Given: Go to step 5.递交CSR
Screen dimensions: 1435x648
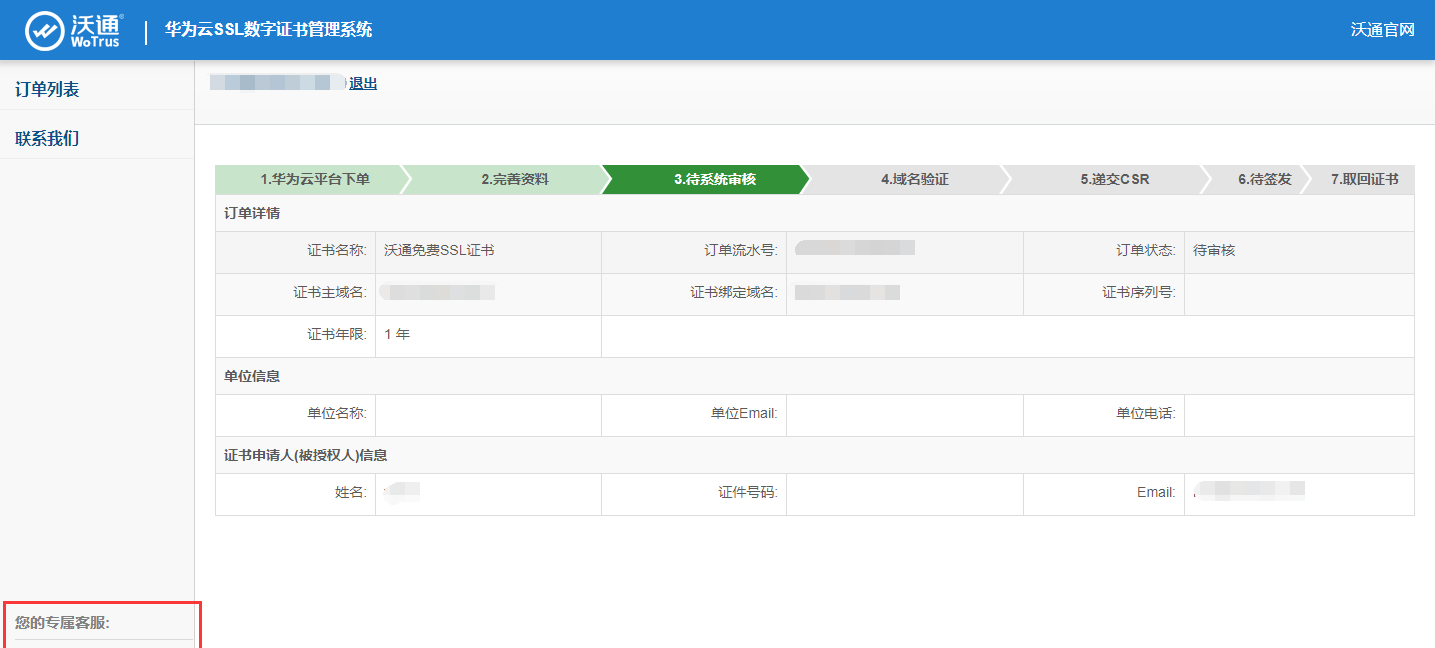Looking at the screenshot, I should click(x=1114, y=180).
